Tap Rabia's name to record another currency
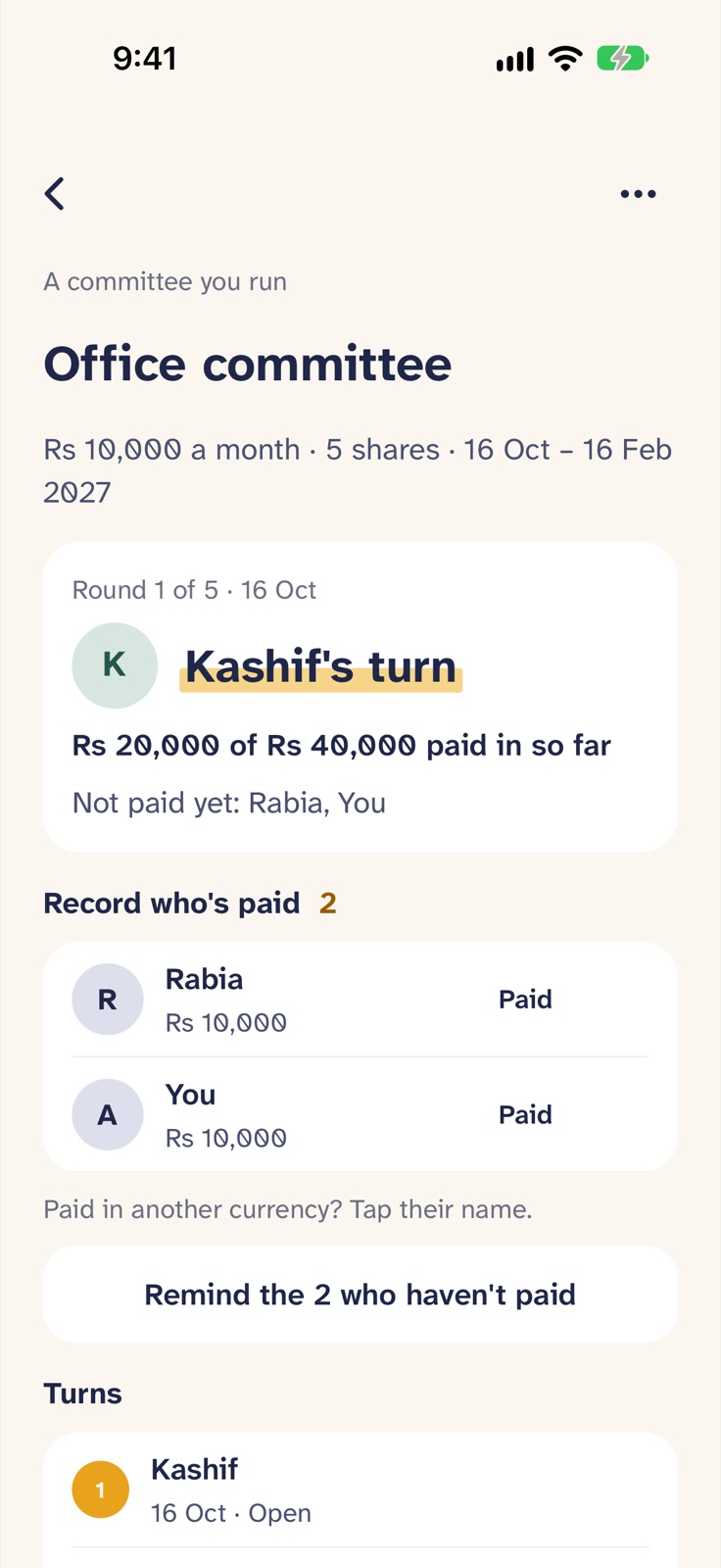Screen dimensions: 721x1568 (x=204, y=979)
